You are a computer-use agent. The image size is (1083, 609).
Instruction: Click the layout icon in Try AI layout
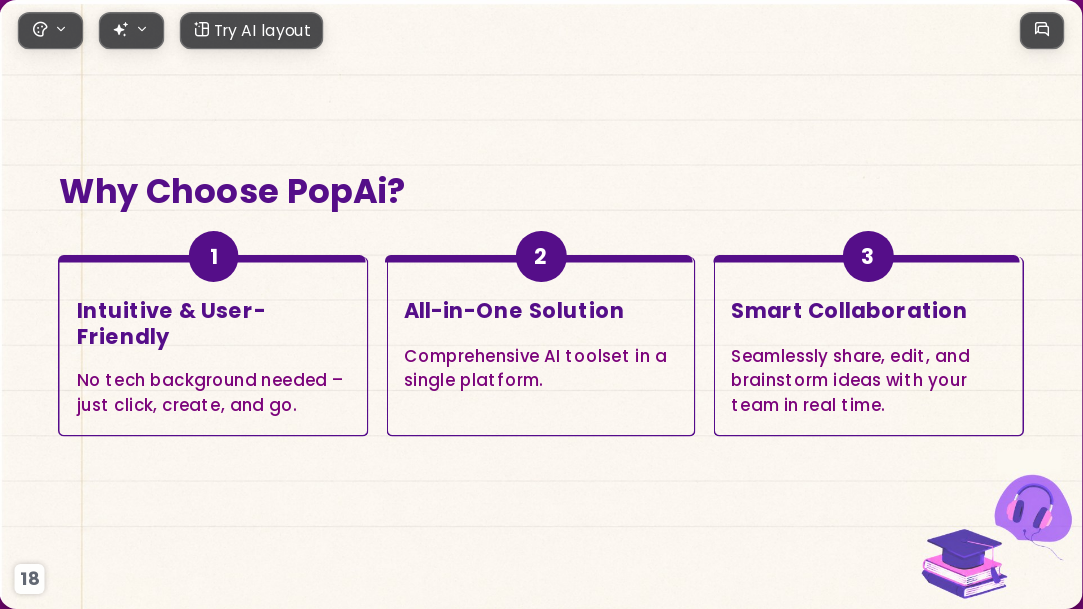201,30
